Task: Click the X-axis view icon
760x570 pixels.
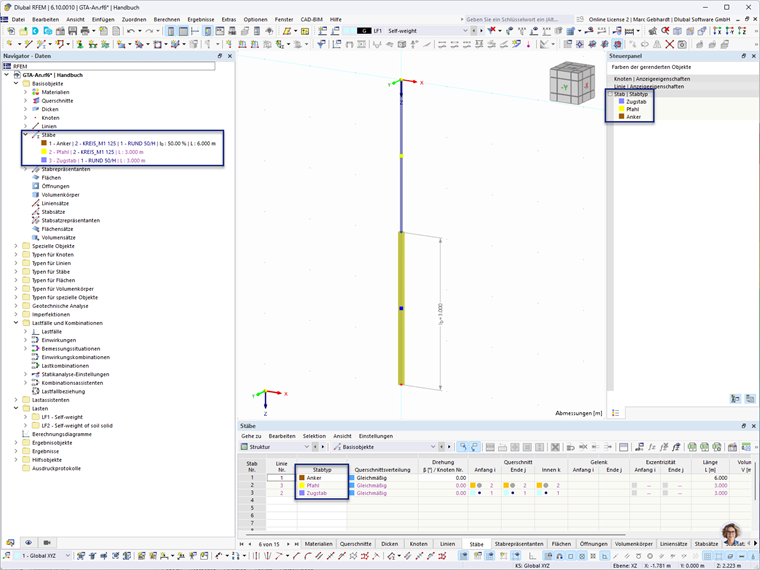Action: 717,31
